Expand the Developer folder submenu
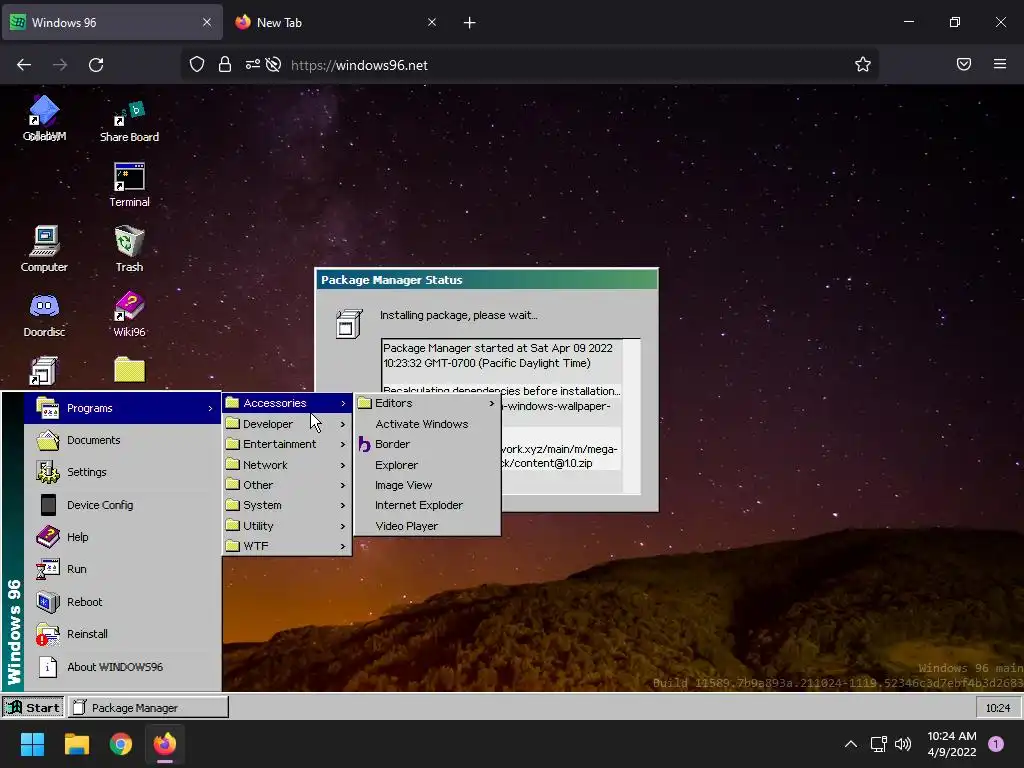 coord(287,424)
